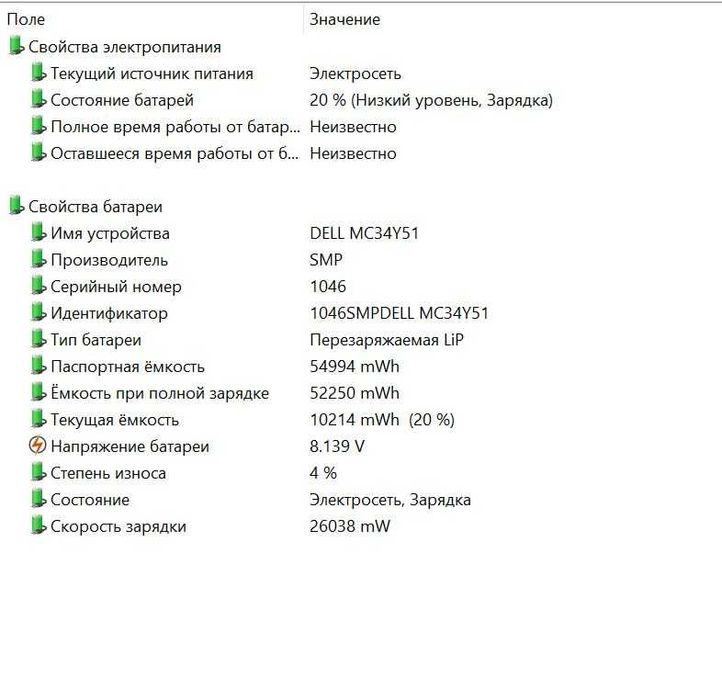722x700 pixels.
Task: Click the wear level value 4 %
Action: (x=323, y=473)
